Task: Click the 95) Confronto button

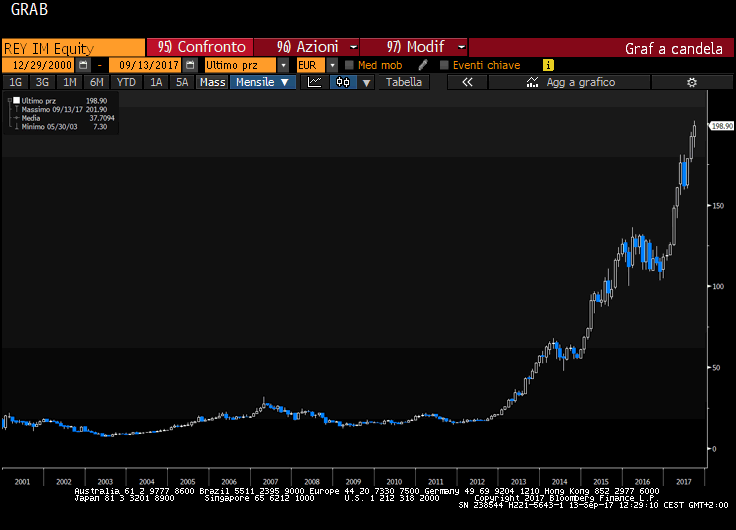Action: click(x=200, y=47)
